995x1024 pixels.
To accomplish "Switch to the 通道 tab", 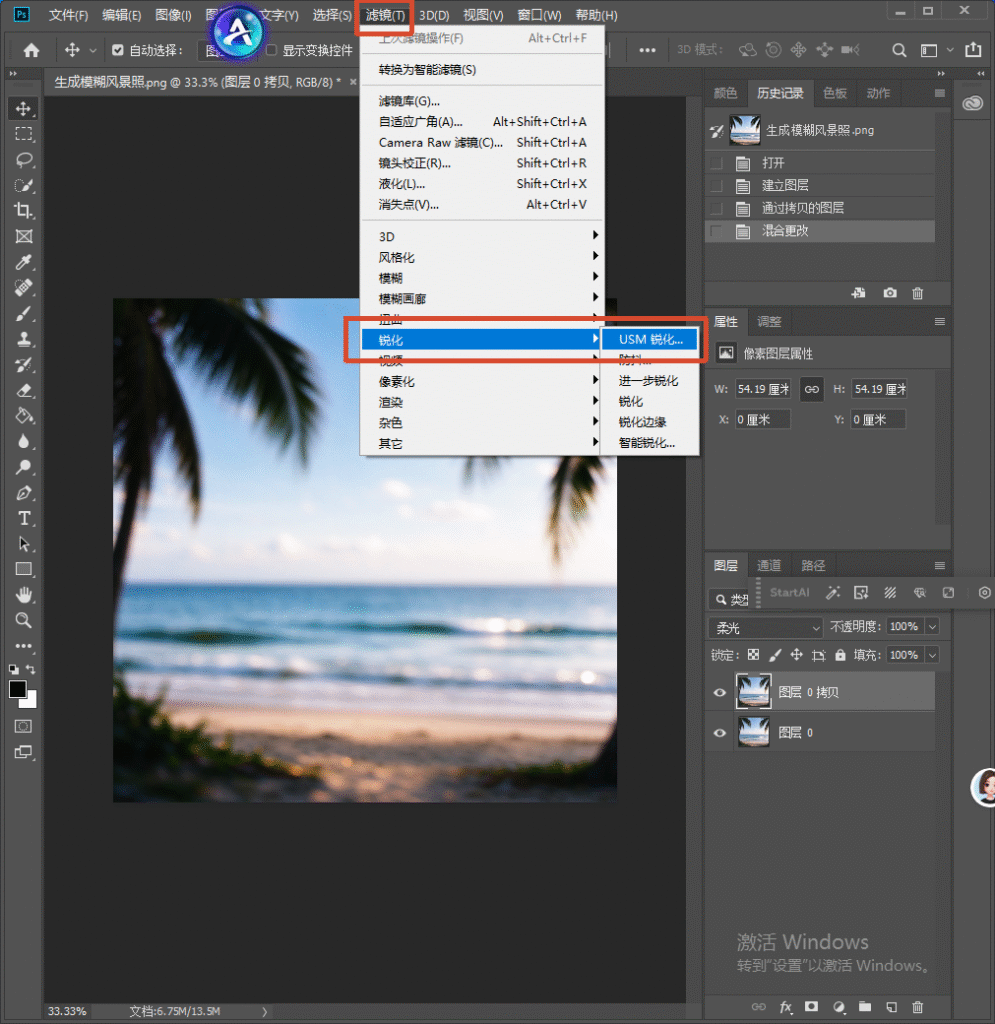I will (768, 566).
